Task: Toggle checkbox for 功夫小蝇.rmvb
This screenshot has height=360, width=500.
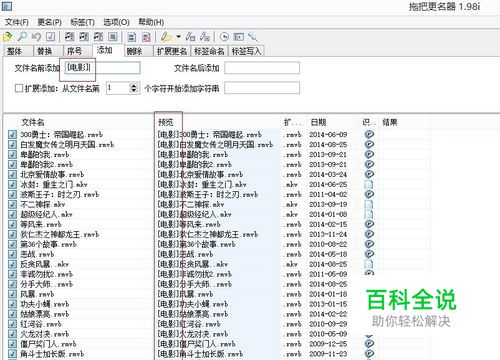Action: click(x=12, y=304)
